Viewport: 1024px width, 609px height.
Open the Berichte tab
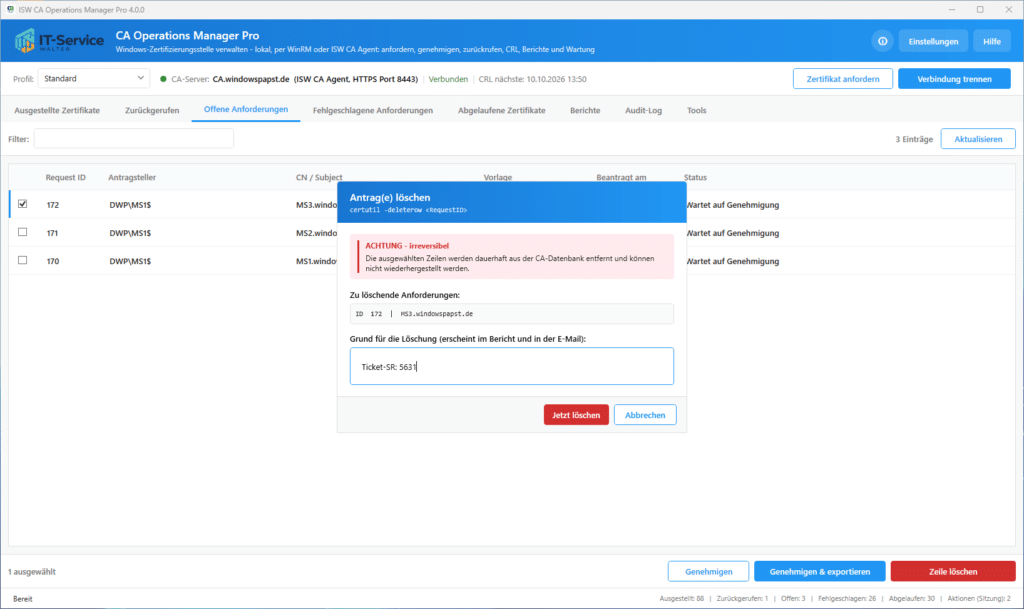[x=585, y=110]
